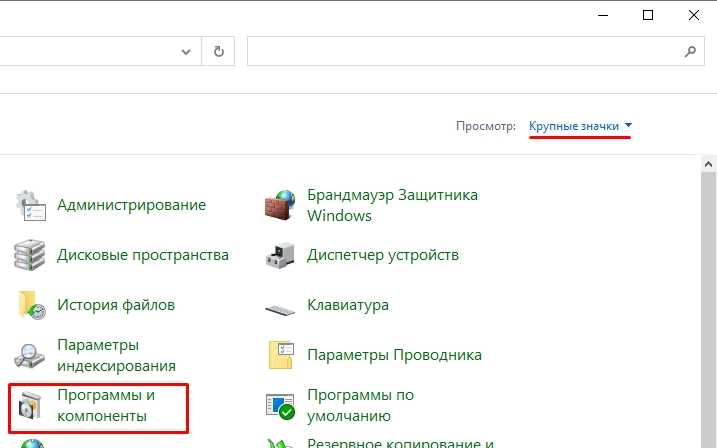
Task: Click the Параметры Проводника link text
Action: point(394,355)
